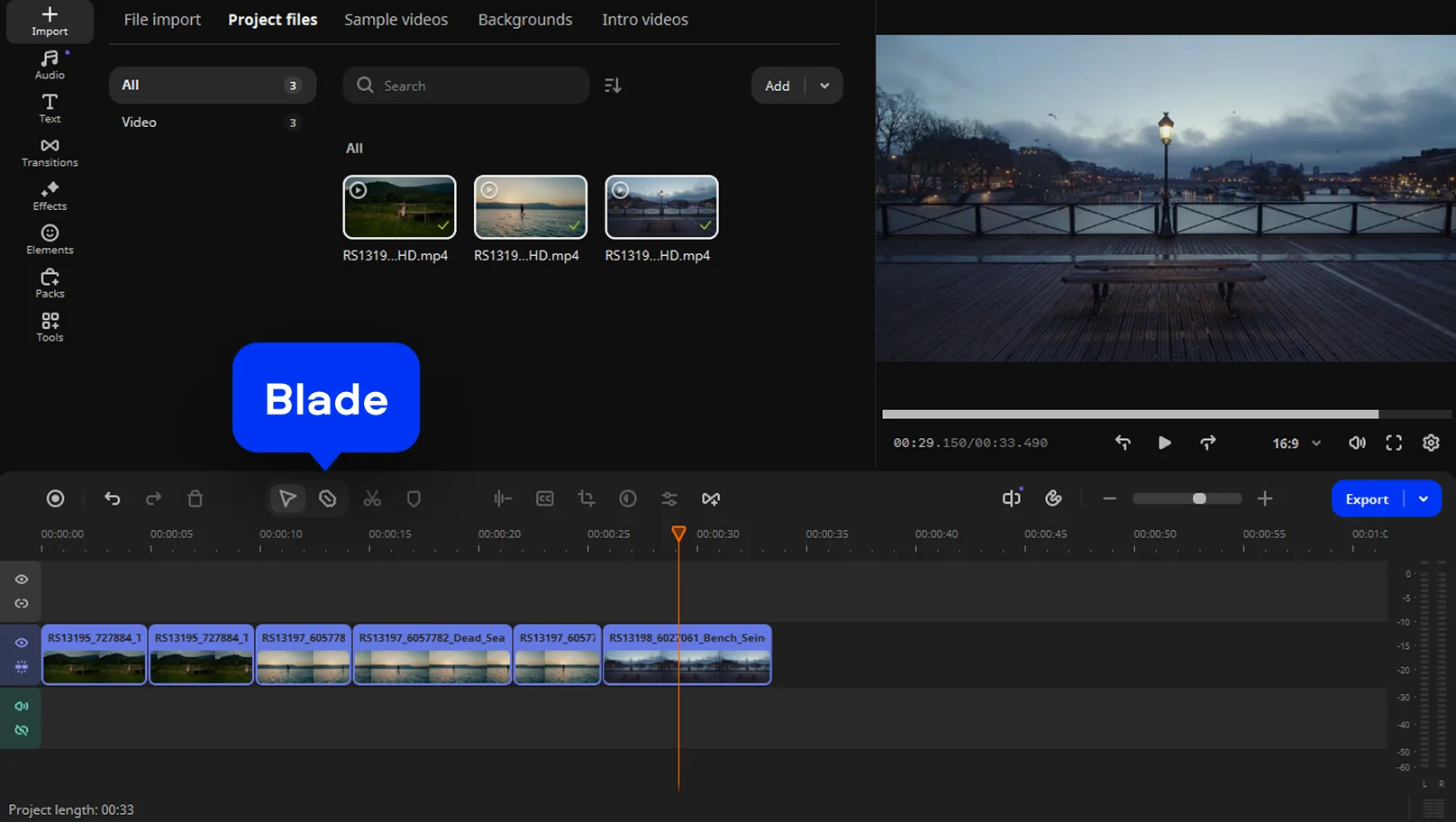Click the timeline zoom slider handle
This screenshot has height=822, width=1456.
pyautogui.click(x=1199, y=498)
